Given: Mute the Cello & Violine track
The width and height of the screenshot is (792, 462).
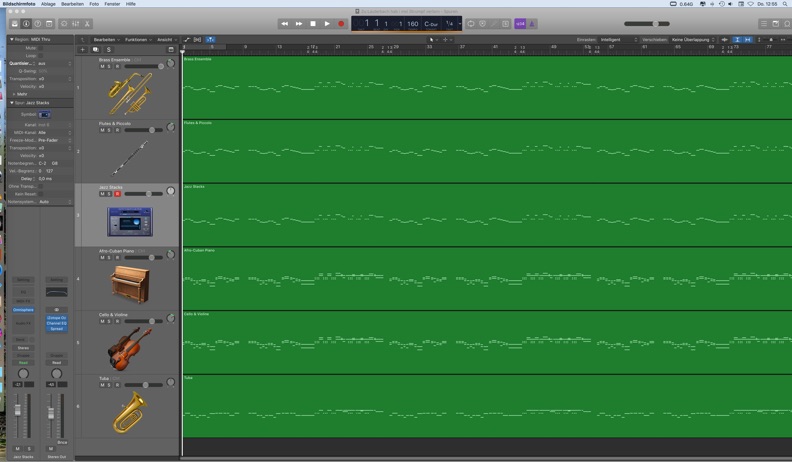Looking at the screenshot, I should pyautogui.click(x=103, y=321).
